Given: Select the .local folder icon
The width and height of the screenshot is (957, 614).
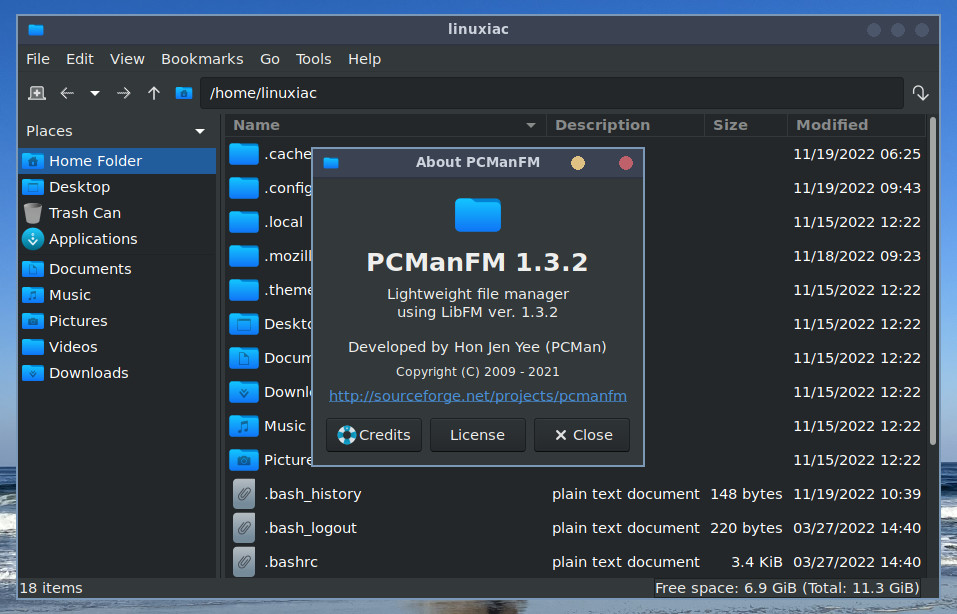Looking at the screenshot, I should click(244, 222).
